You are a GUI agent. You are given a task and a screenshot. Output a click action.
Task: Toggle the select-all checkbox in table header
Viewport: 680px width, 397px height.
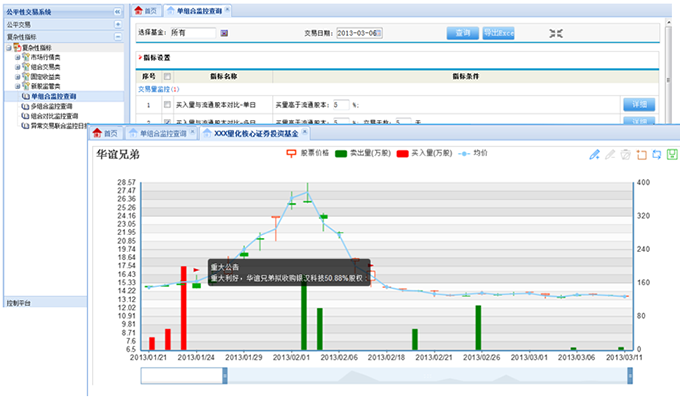pos(167,76)
